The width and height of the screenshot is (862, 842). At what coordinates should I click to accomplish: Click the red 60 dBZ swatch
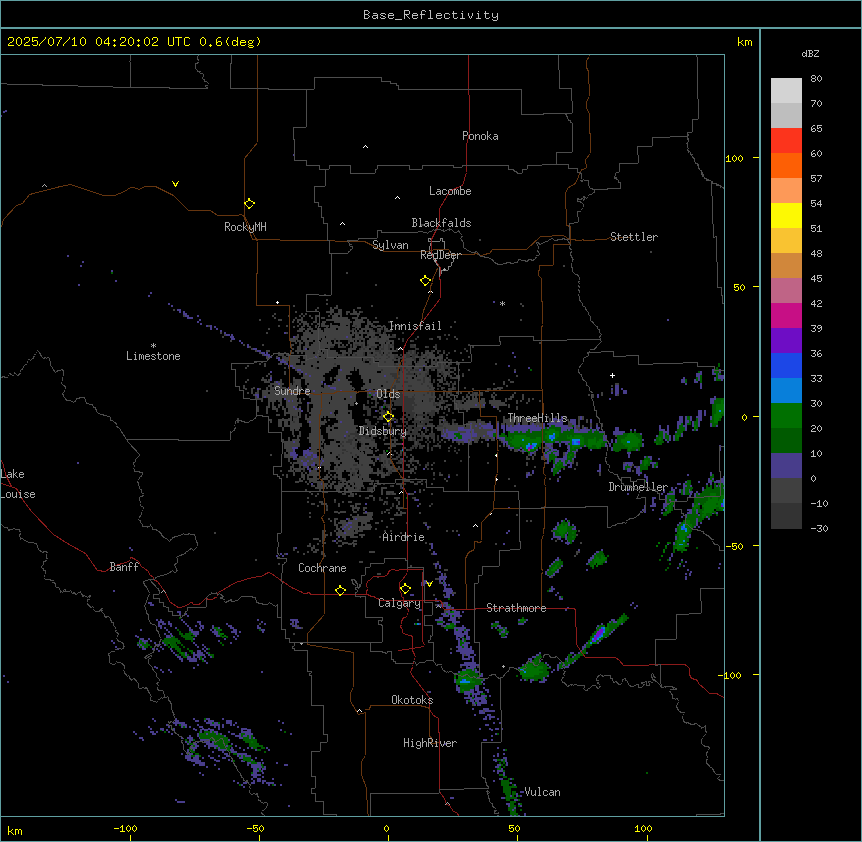point(786,141)
